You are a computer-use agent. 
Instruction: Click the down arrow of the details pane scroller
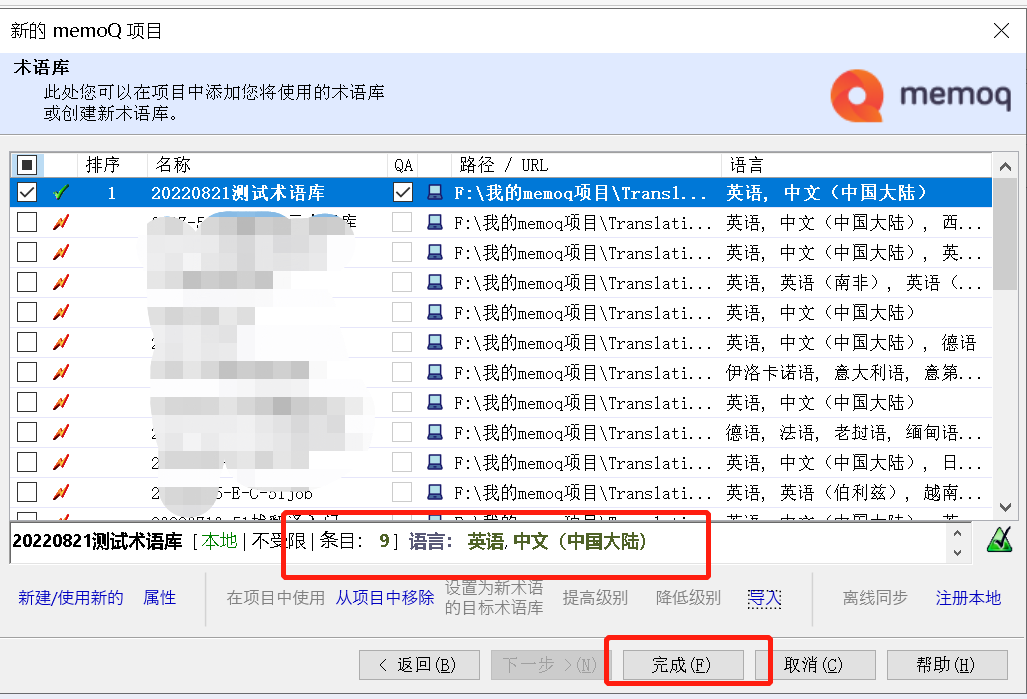[958, 552]
